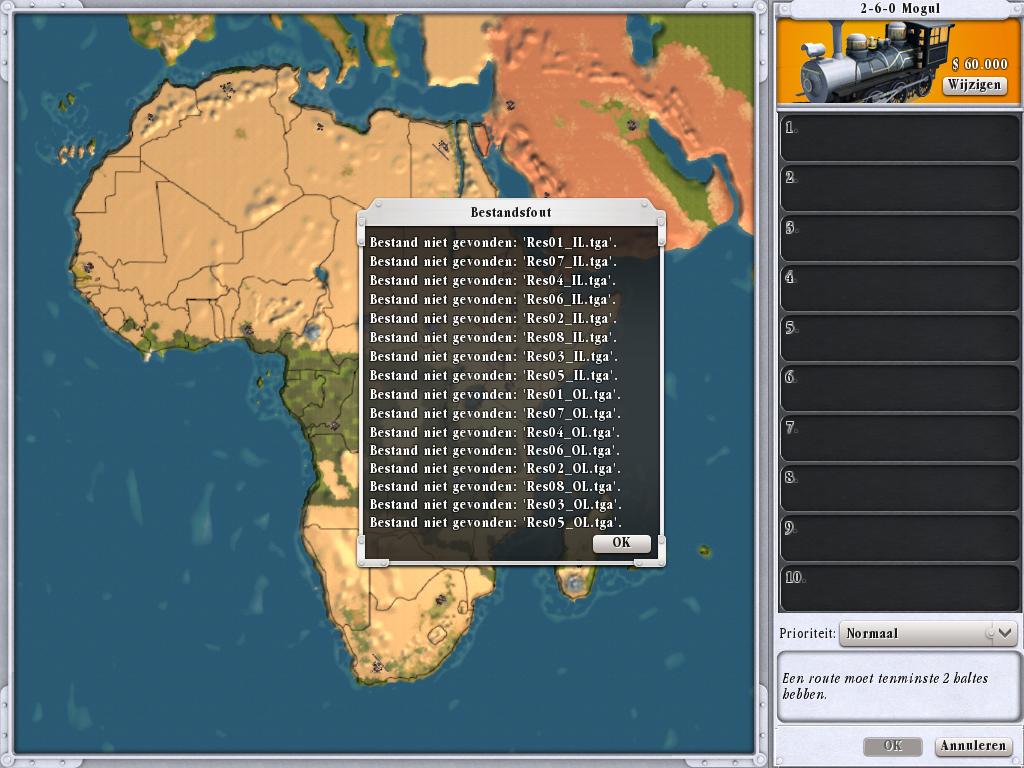This screenshot has width=1024, height=768.
Task: Select route stop slot 5
Action: (x=900, y=338)
